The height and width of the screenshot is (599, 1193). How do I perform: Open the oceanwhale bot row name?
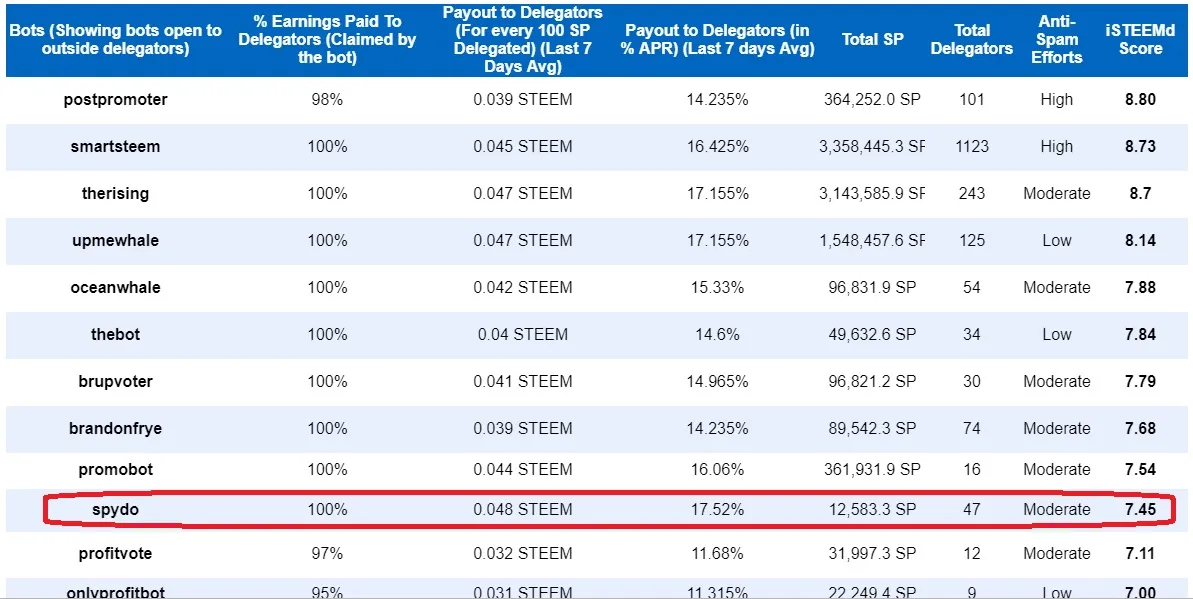pyautogui.click(x=116, y=288)
